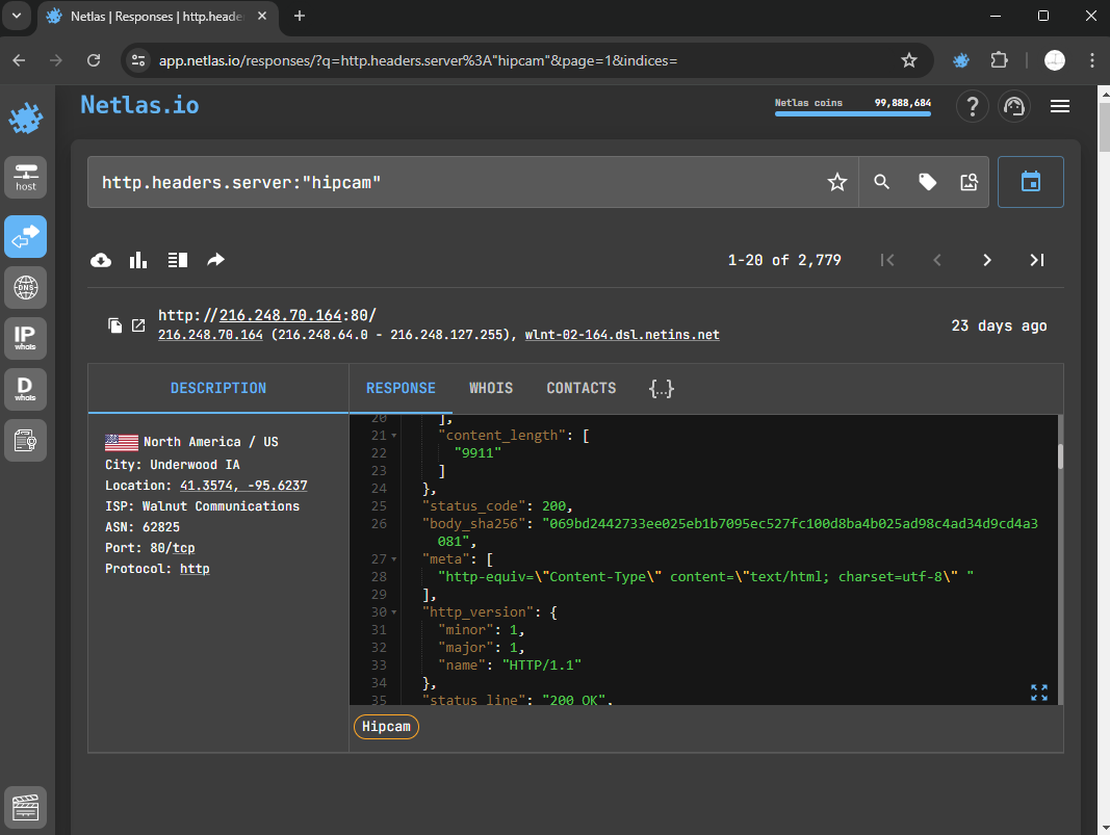Open Domain whois search in sidebar
The height and width of the screenshot is (835, 1110).
(x=25, y=388)
